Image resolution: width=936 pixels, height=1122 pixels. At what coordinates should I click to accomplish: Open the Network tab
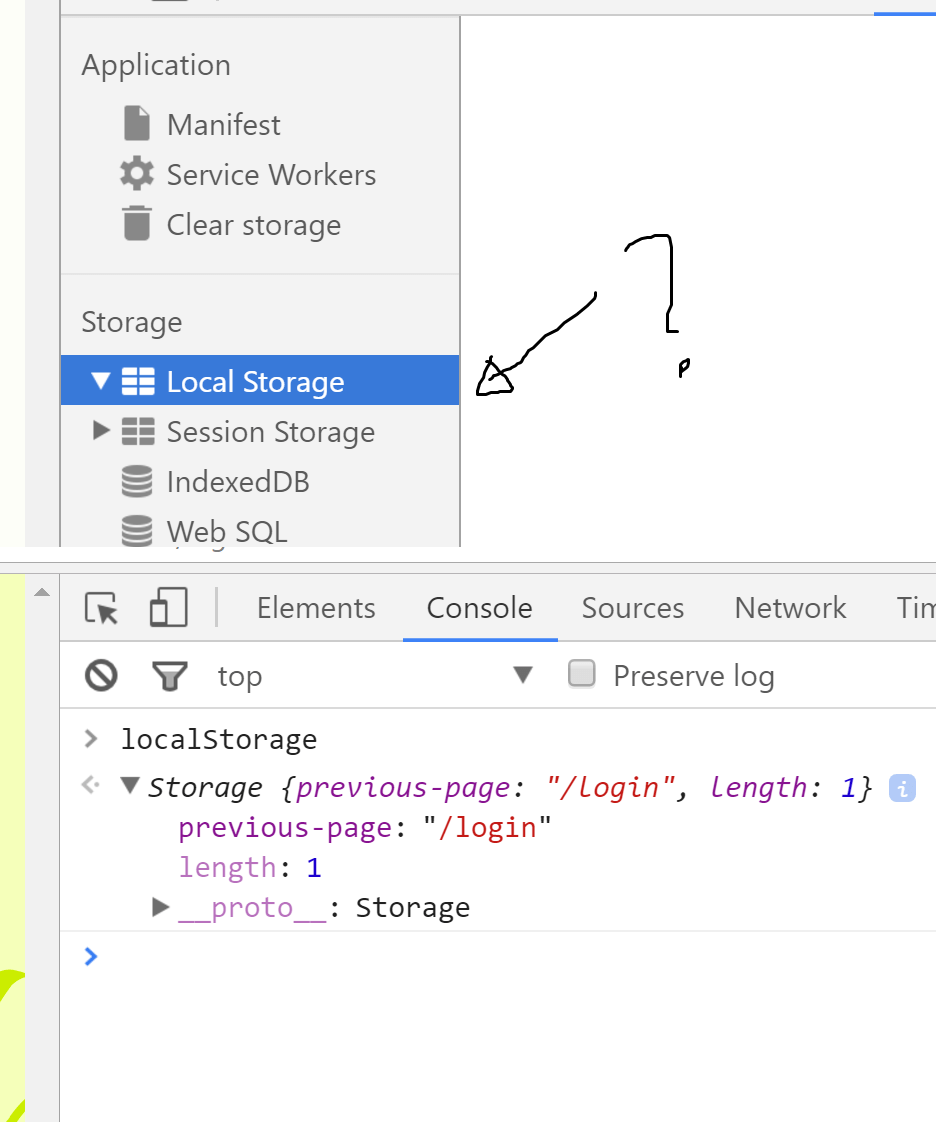point(790,607)
